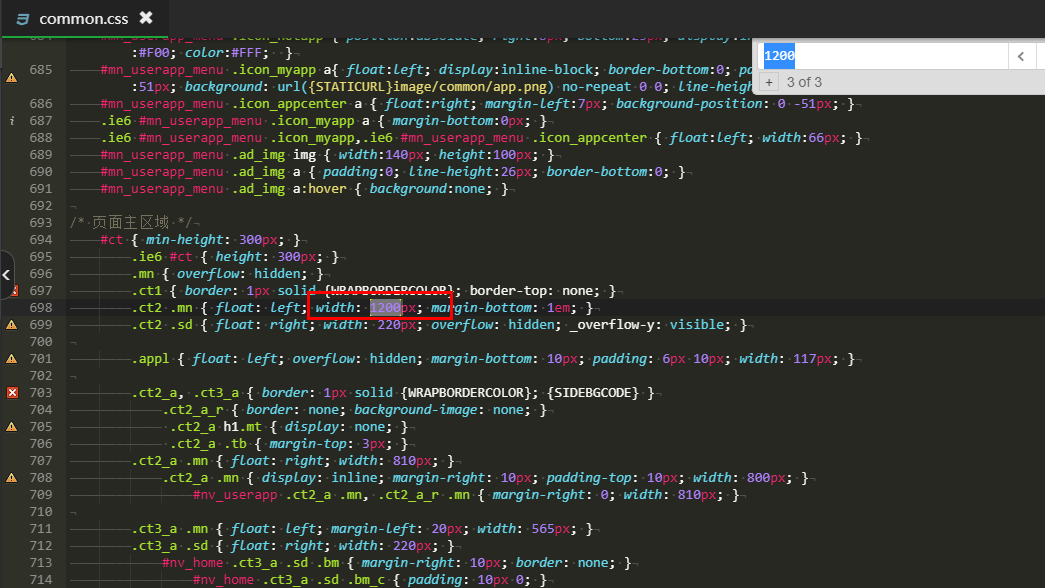
Task: Click the '.appl' selector on line 701
Action: pyautogui.click(x=151, y=359)
